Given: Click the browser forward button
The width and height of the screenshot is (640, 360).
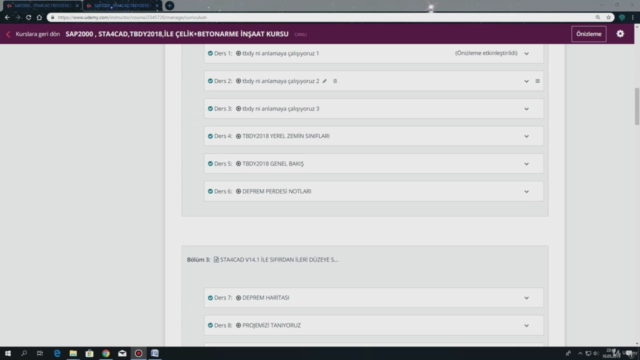Looking at the screenshot, I should (18, 18).
